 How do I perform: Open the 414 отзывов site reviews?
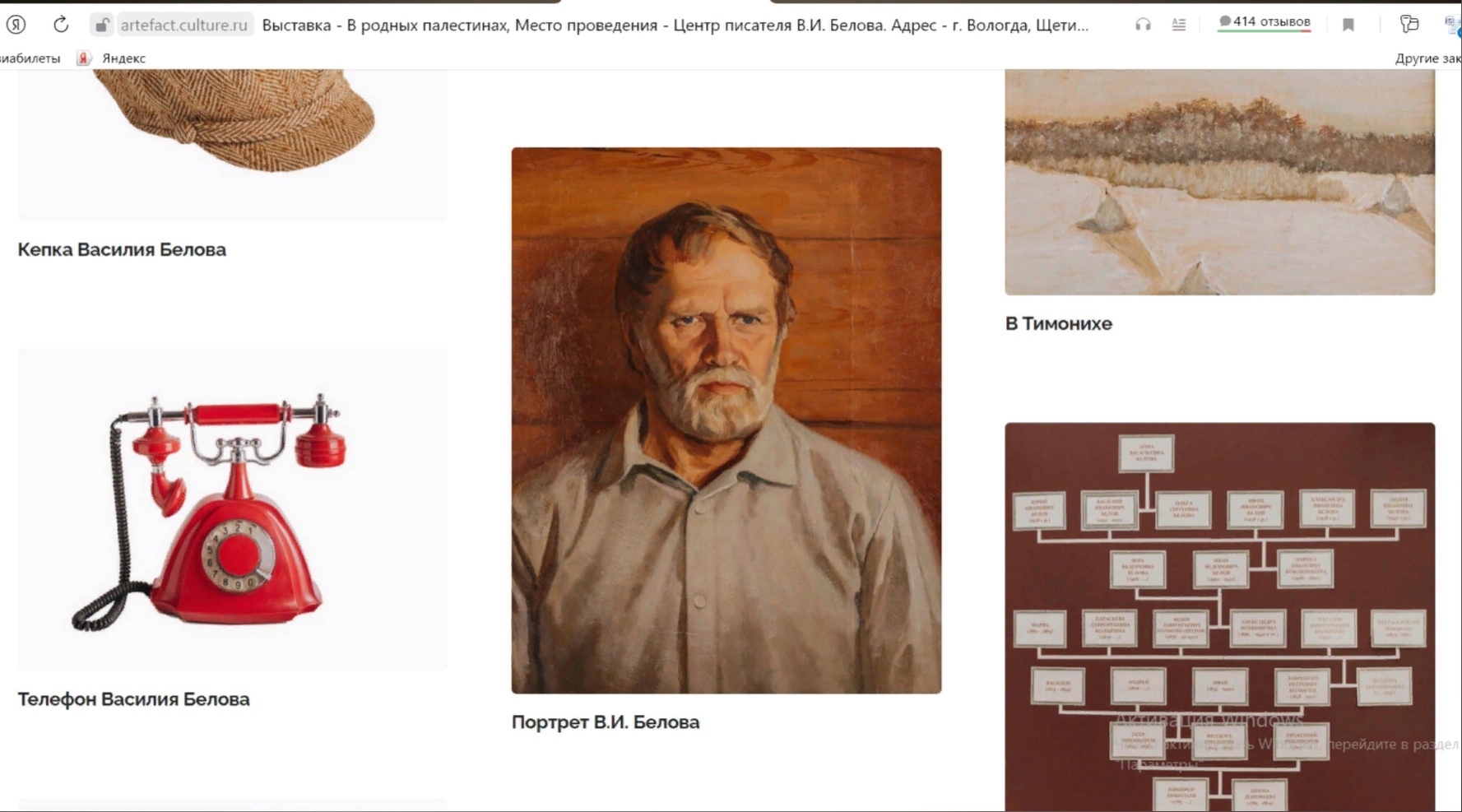point(1265,22)
